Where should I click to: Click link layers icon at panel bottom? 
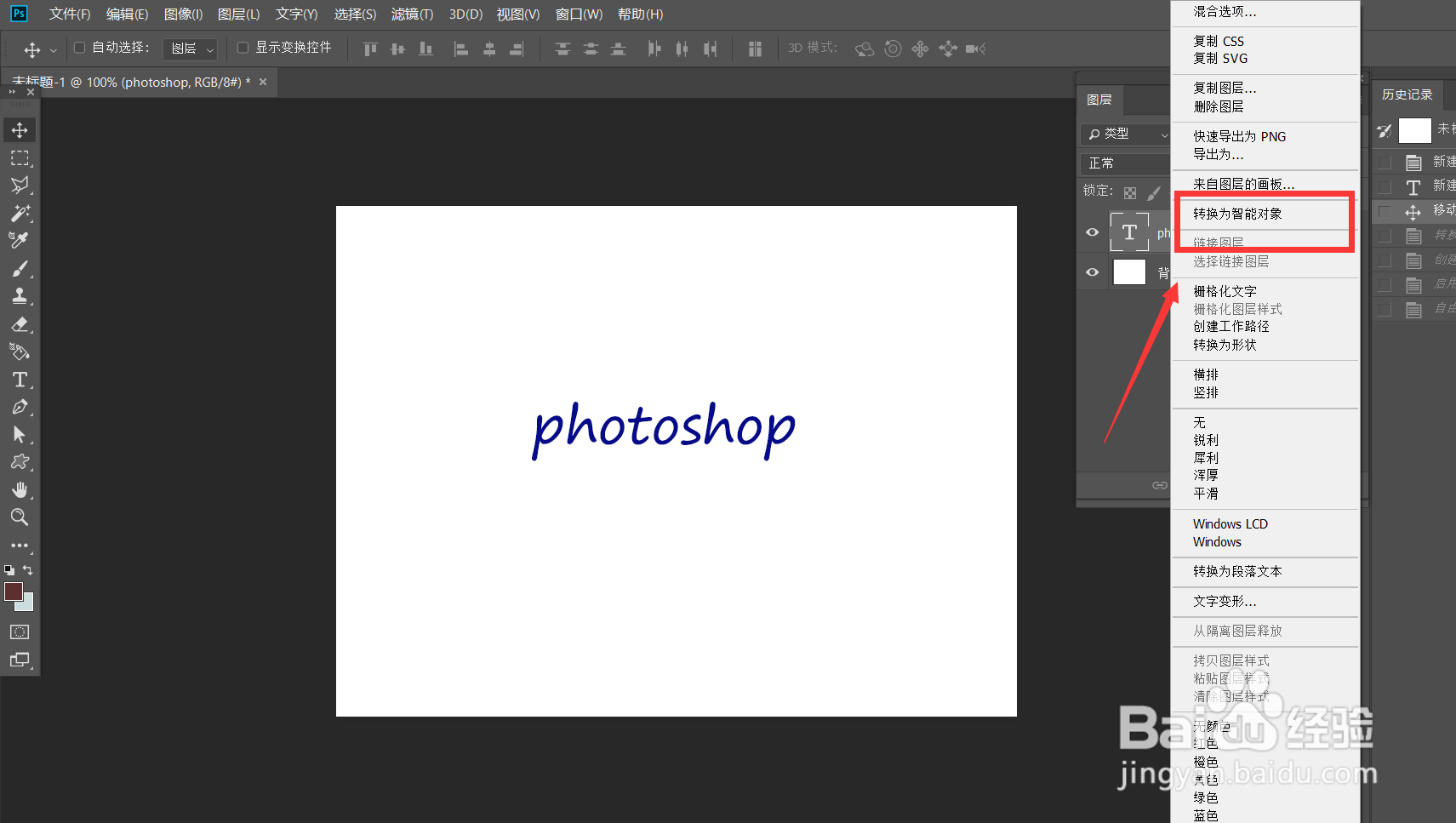tap(1160, 485)
